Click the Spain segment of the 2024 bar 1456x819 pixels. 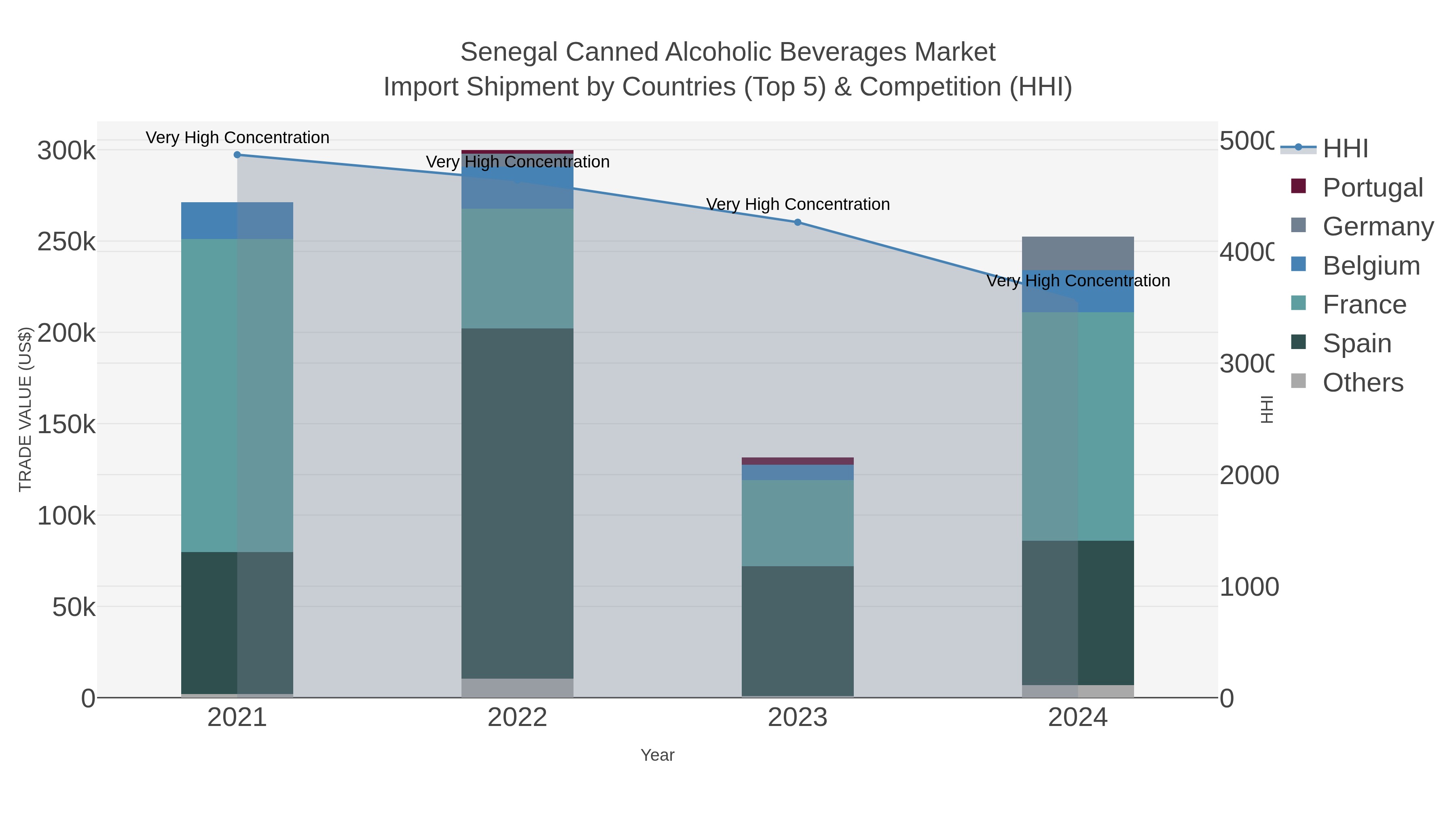click(1078, 613)
